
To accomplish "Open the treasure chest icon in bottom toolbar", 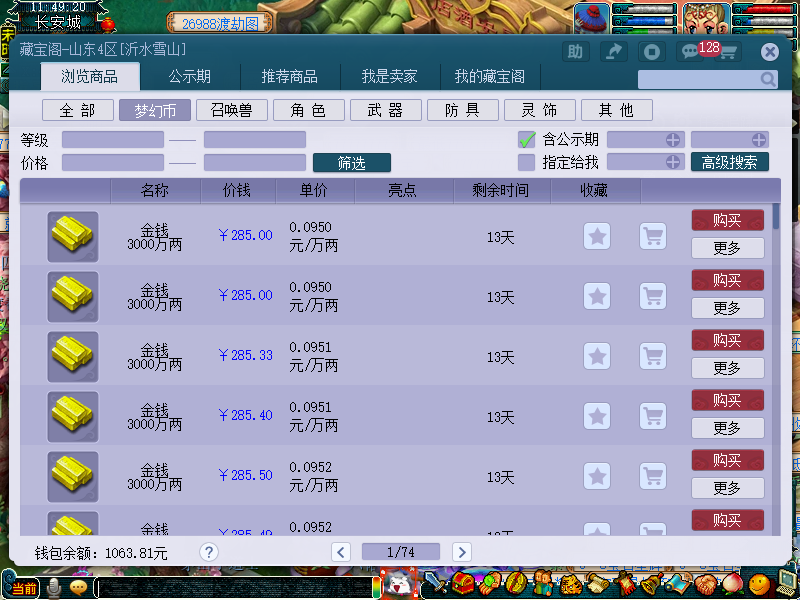I will pyautogui.click(x=462, y=583).
